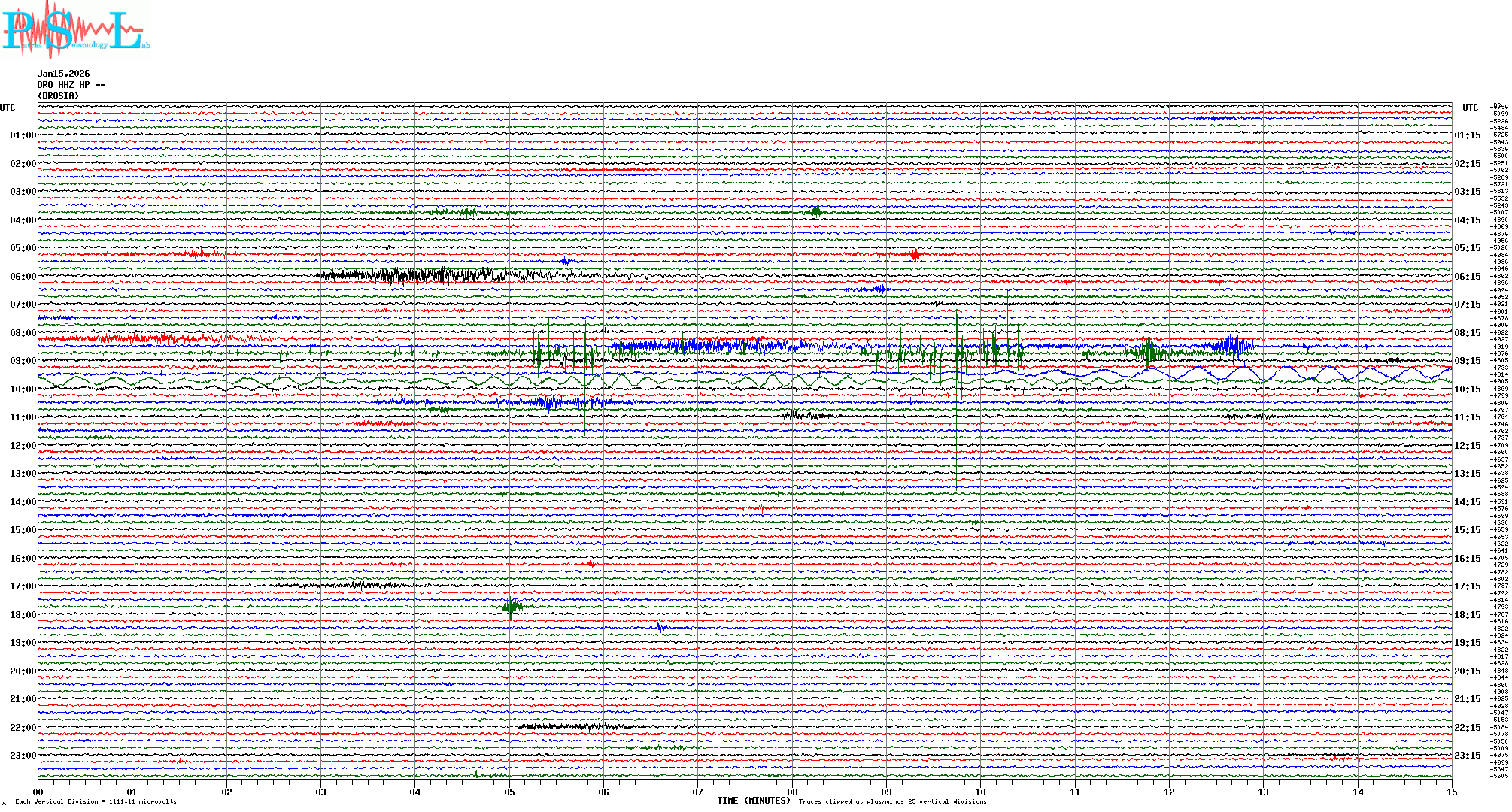
Task: Click the 12:00 hour label on left
Action: (x=23, y=446)
